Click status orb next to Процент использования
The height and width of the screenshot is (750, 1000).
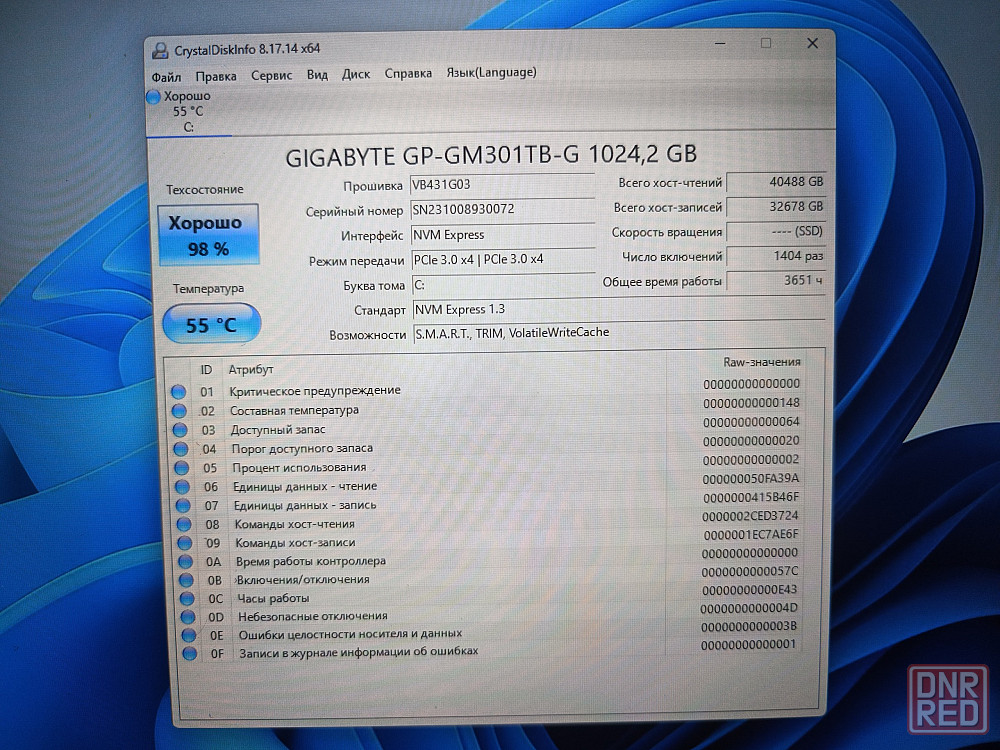tap(182, 467)
